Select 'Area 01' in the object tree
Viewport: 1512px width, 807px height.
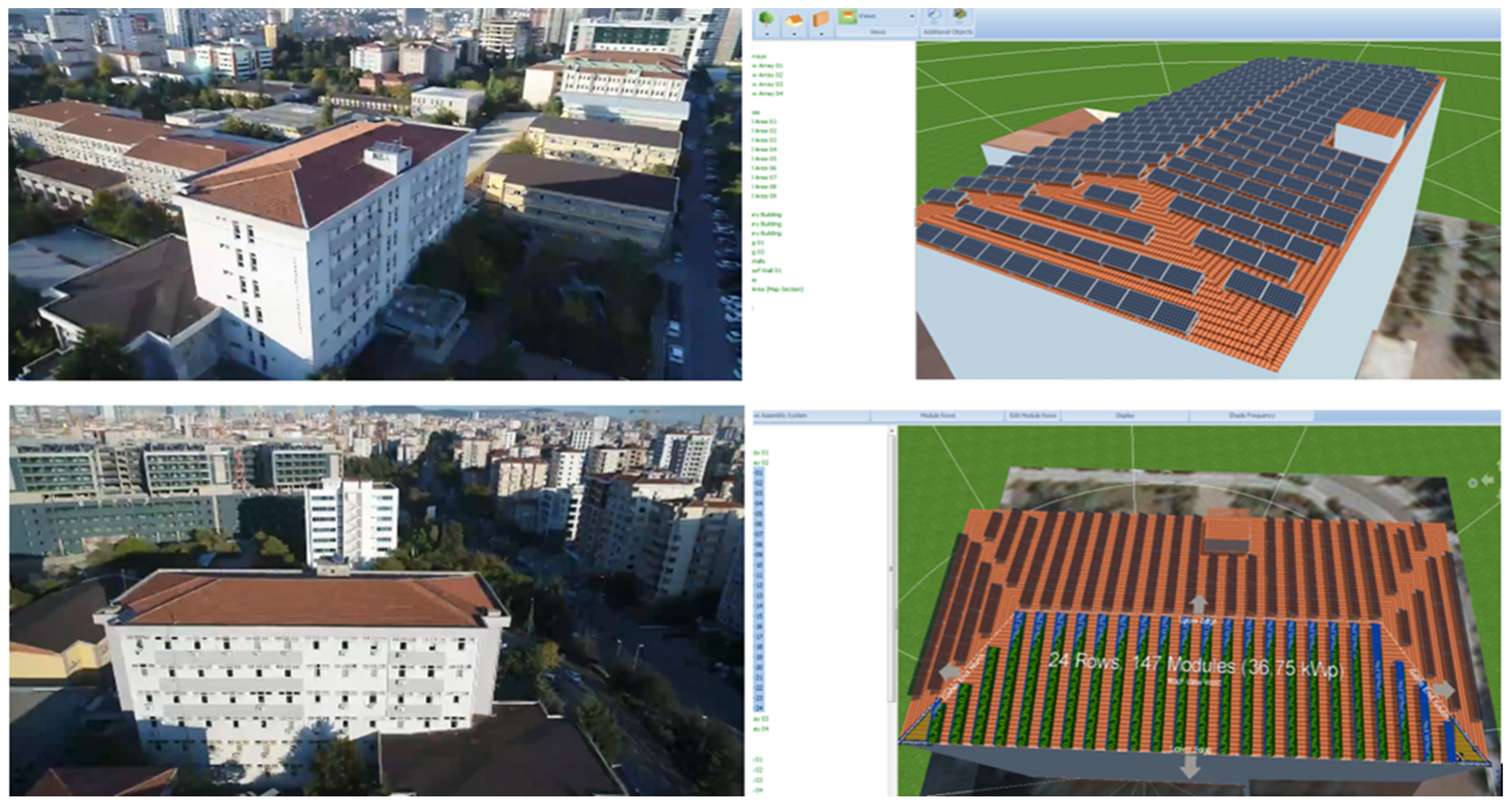tap(764, 121)
